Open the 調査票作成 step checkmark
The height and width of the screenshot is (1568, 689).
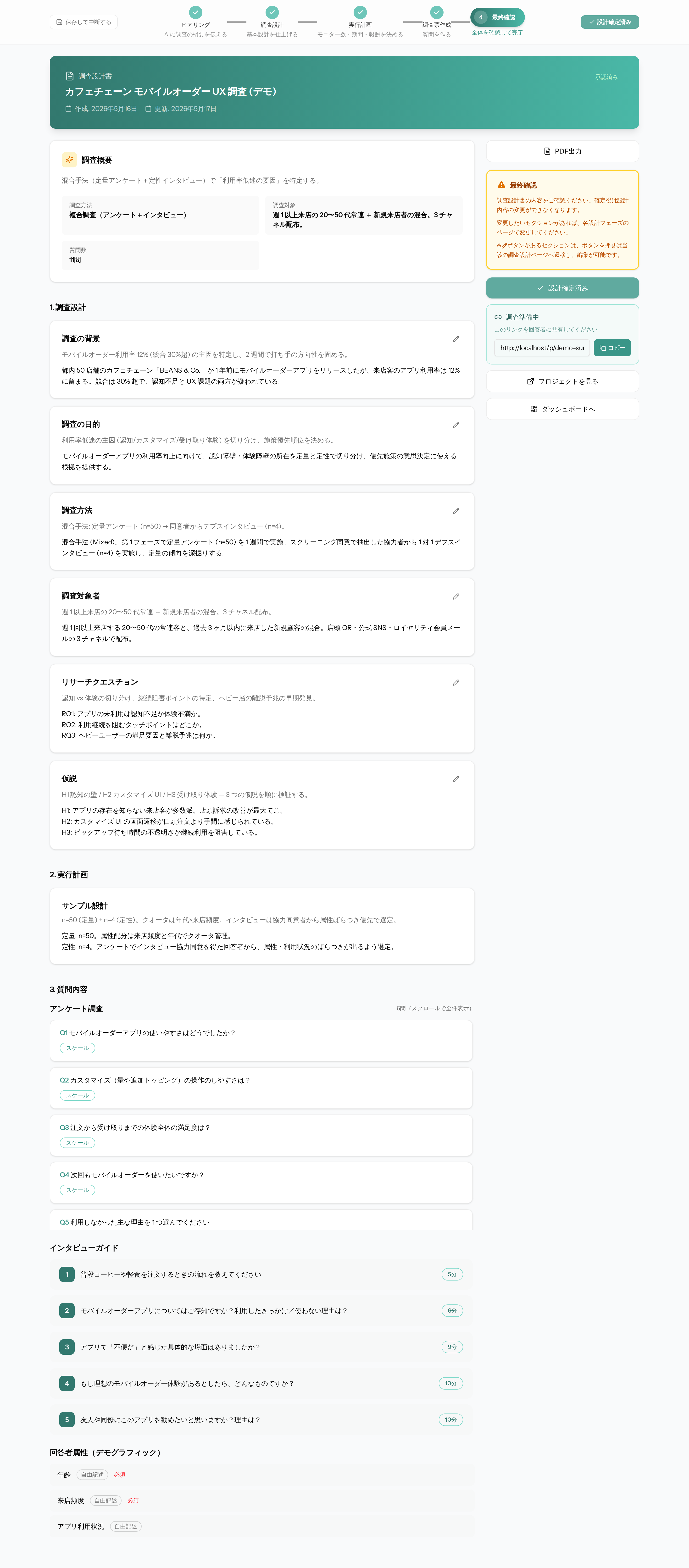click(x=436, y=12)
